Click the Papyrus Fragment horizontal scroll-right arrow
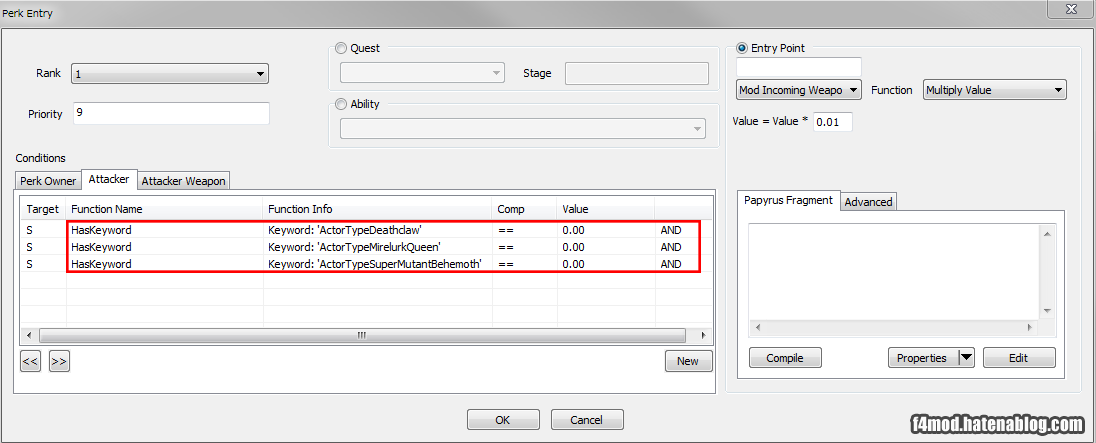The width and height of the screenshot is (1096, 443). point(1028,326)
